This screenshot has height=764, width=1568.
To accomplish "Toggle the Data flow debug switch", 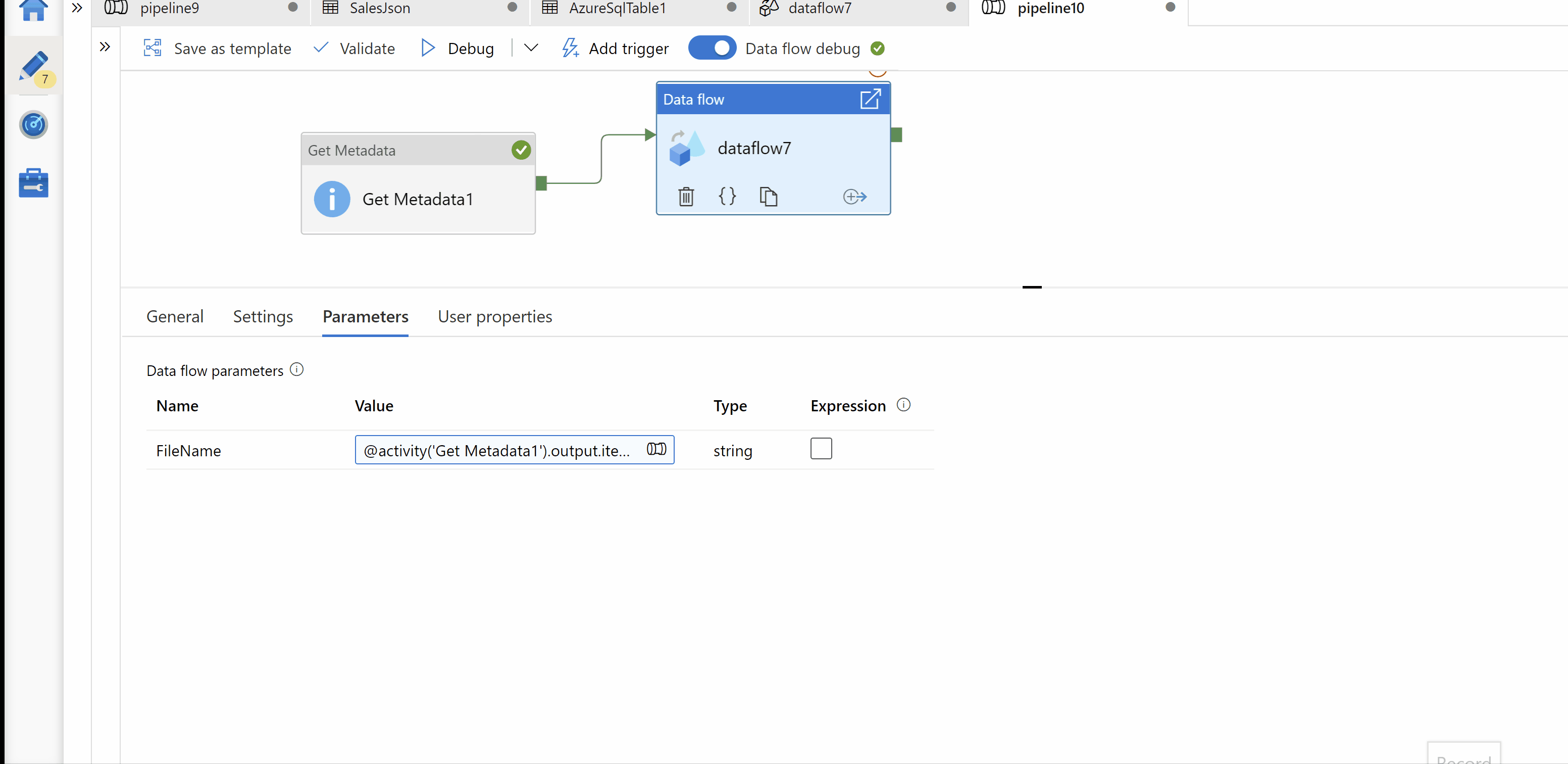I will [x=712, y=48].
